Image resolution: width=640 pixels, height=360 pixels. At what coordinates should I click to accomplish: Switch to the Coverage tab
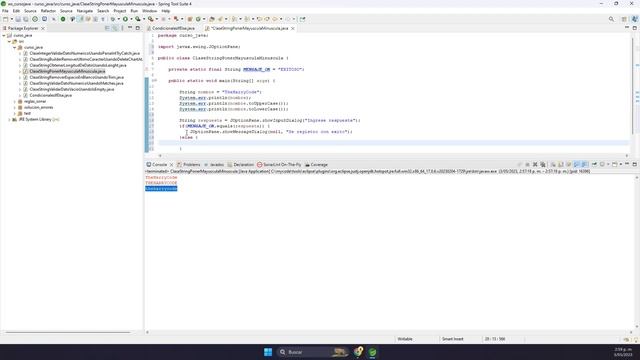(316, 164)
